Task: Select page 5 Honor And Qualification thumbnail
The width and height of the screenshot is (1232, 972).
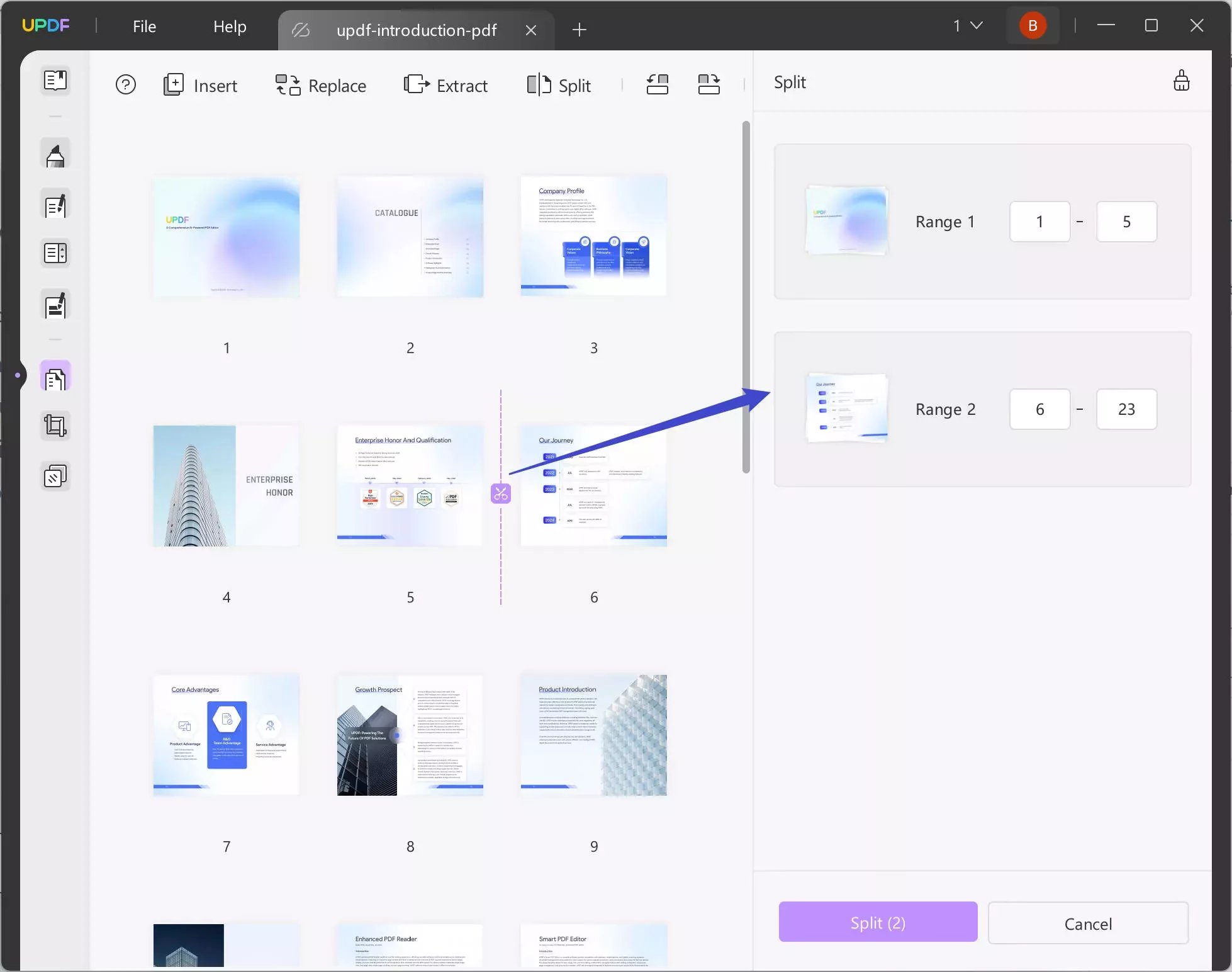Action: click(410, 486)
